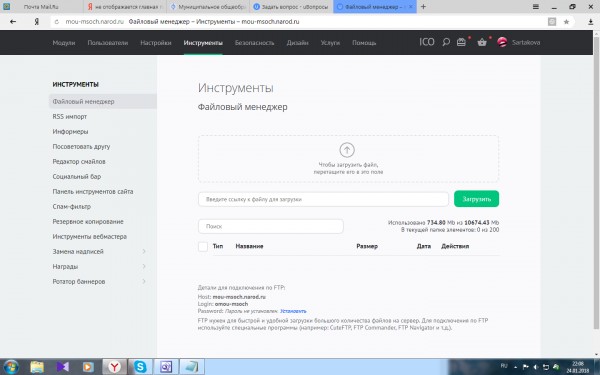Expand the Награды submenu chevron
Viewport: 600px width, 375px height.
point(144,266)
